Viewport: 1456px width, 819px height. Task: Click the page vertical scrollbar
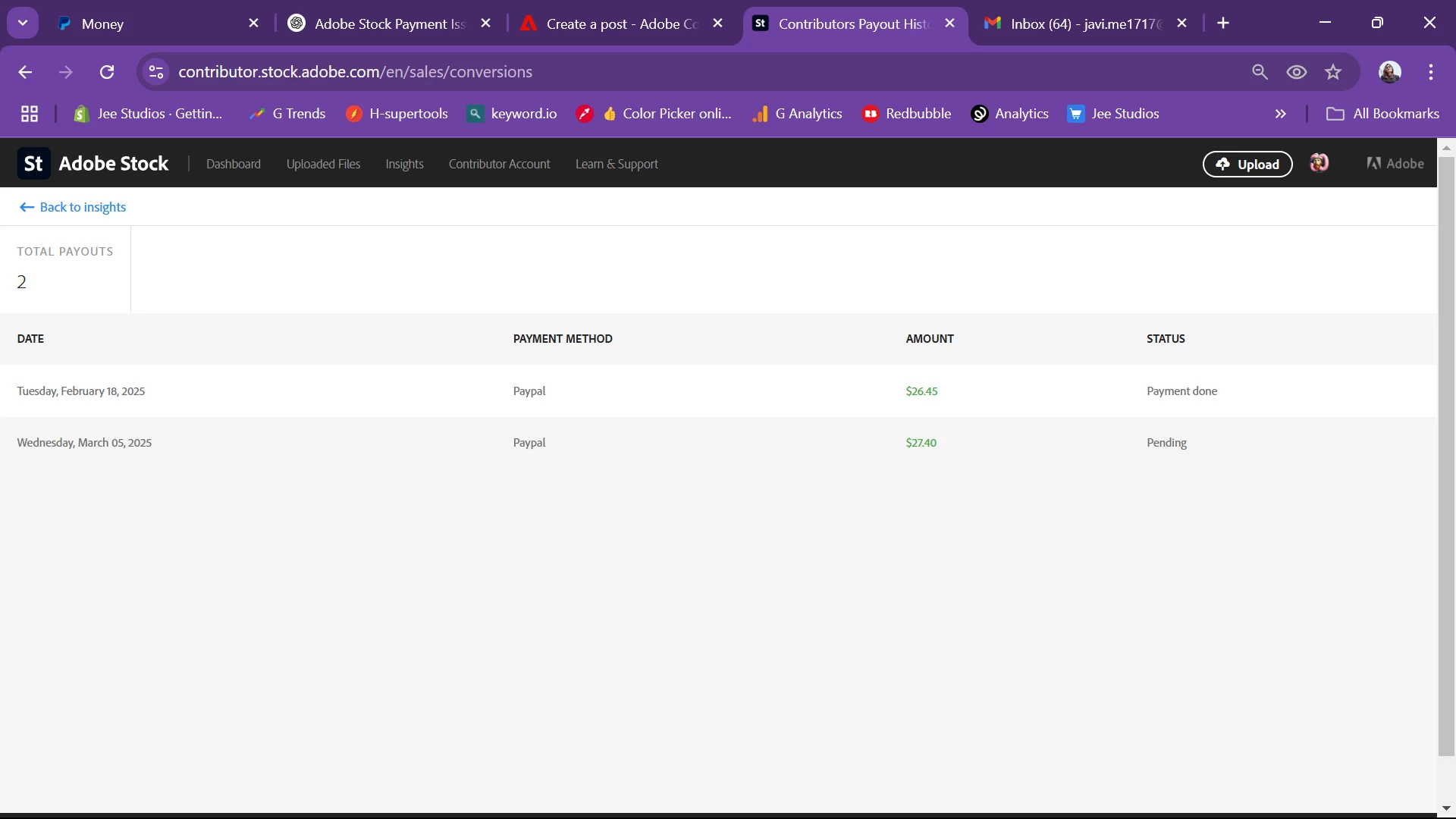(1446, 455)
